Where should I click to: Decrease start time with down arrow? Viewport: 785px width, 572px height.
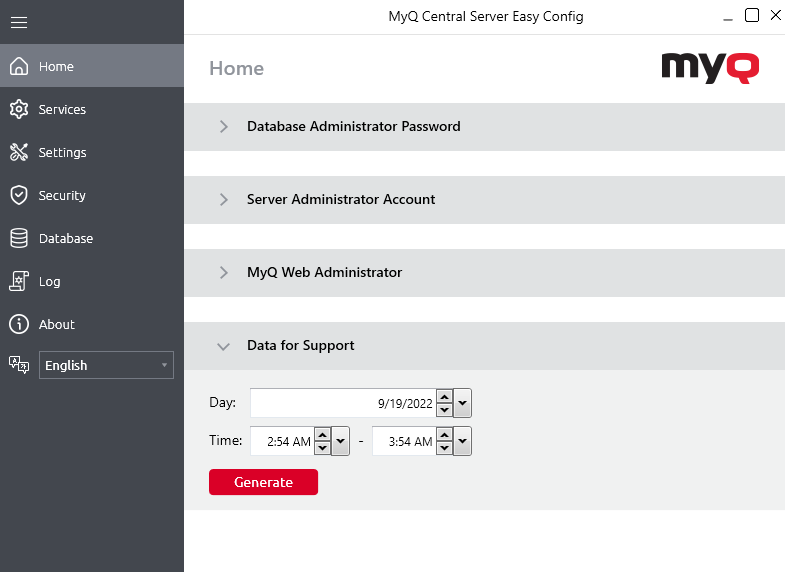point(322,448)
